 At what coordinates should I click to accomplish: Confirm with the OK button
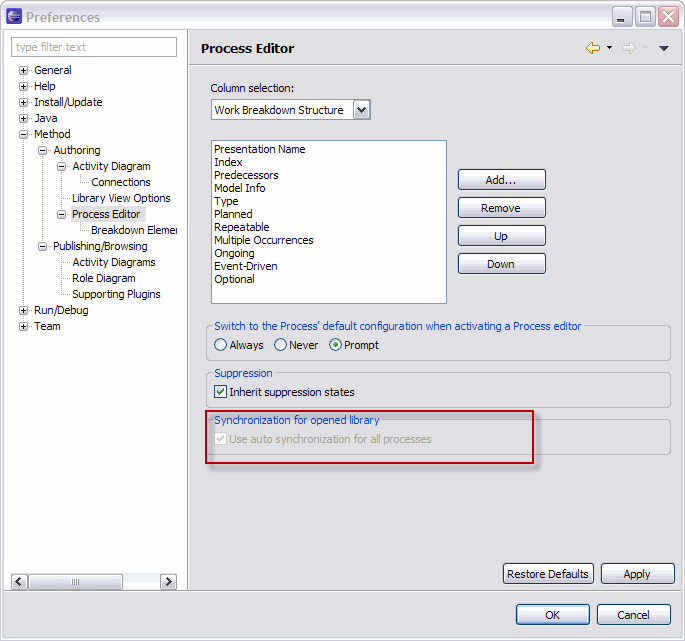coord(553,615)
